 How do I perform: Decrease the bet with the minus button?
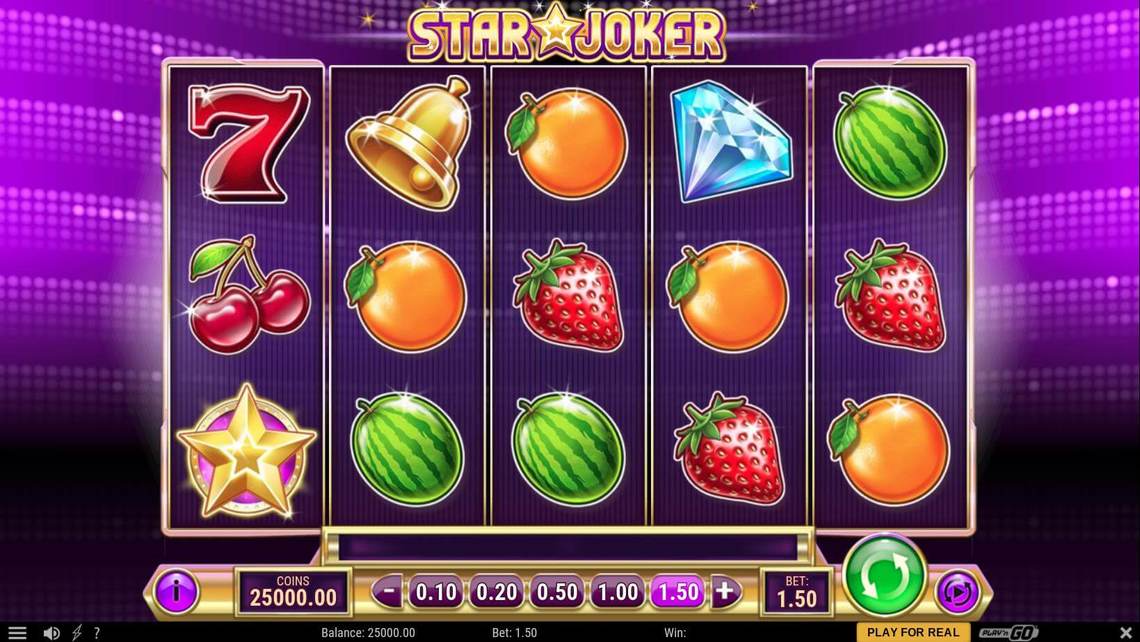(388, 592)
